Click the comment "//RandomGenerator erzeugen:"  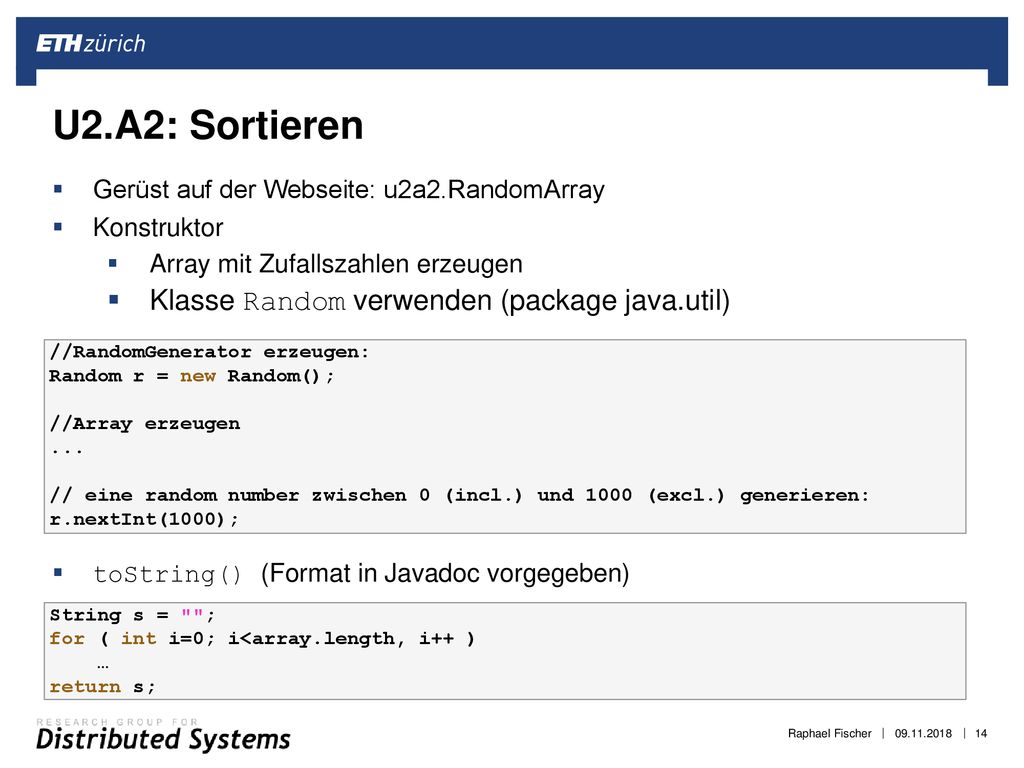[x=210, y=352]
